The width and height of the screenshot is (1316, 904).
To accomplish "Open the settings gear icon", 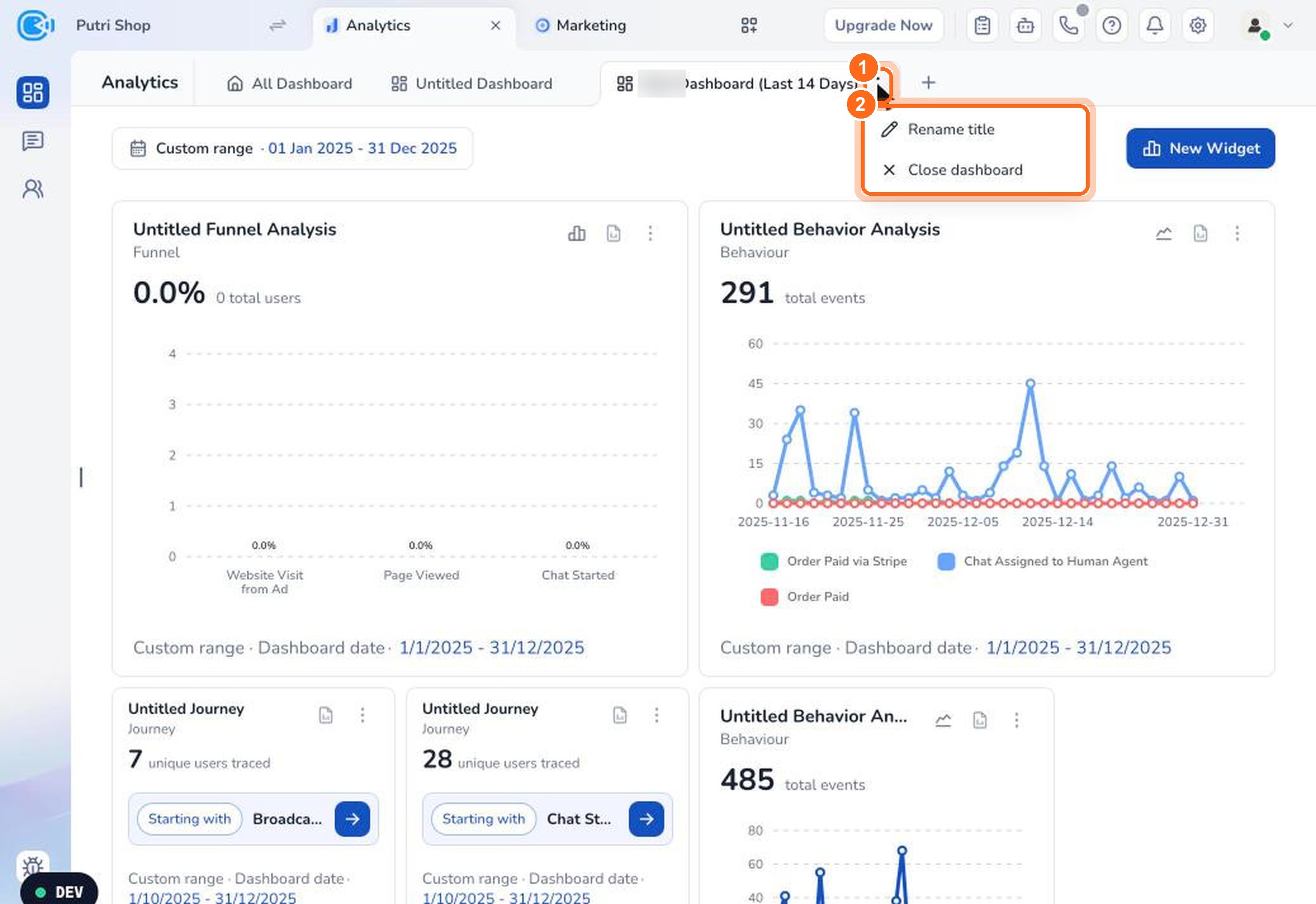I will [x=1198, y=25].
